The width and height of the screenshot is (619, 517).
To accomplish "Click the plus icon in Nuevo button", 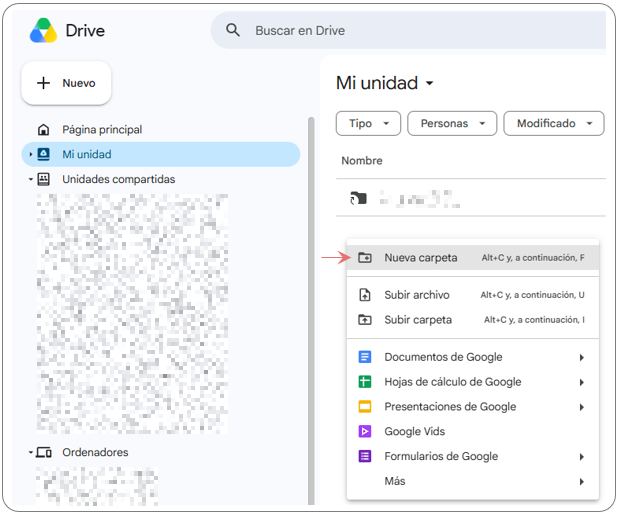I will [x=43, y=83].
